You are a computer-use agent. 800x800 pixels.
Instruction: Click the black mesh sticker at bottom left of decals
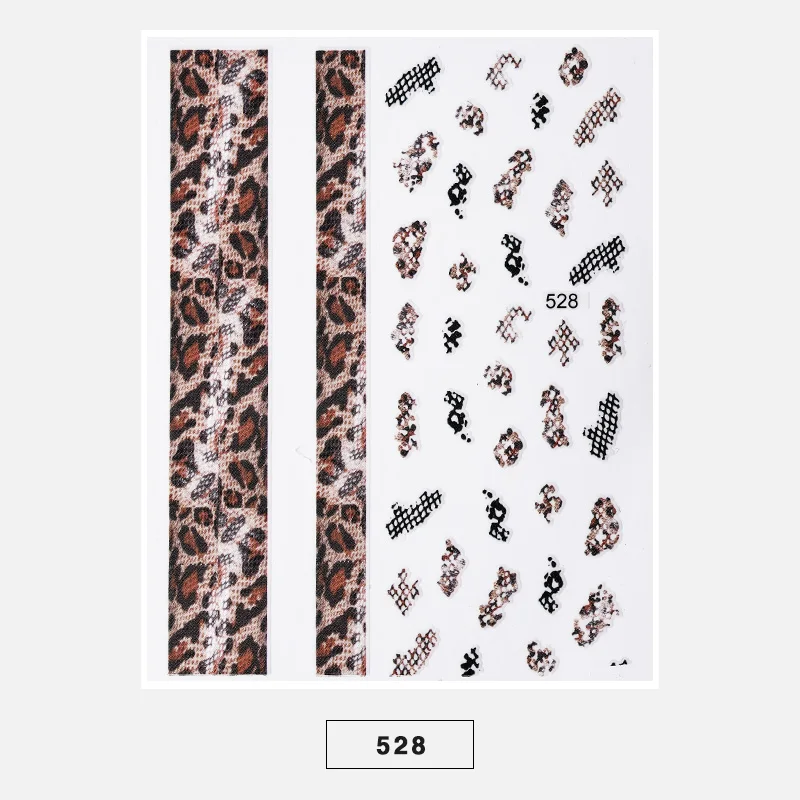(x=414, y=515)
